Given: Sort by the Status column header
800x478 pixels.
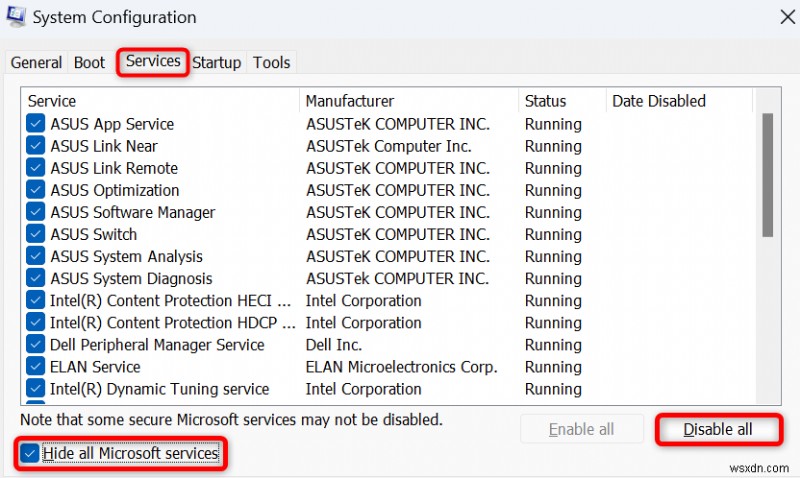Looking at the screenshot, I should pos(562,100).
